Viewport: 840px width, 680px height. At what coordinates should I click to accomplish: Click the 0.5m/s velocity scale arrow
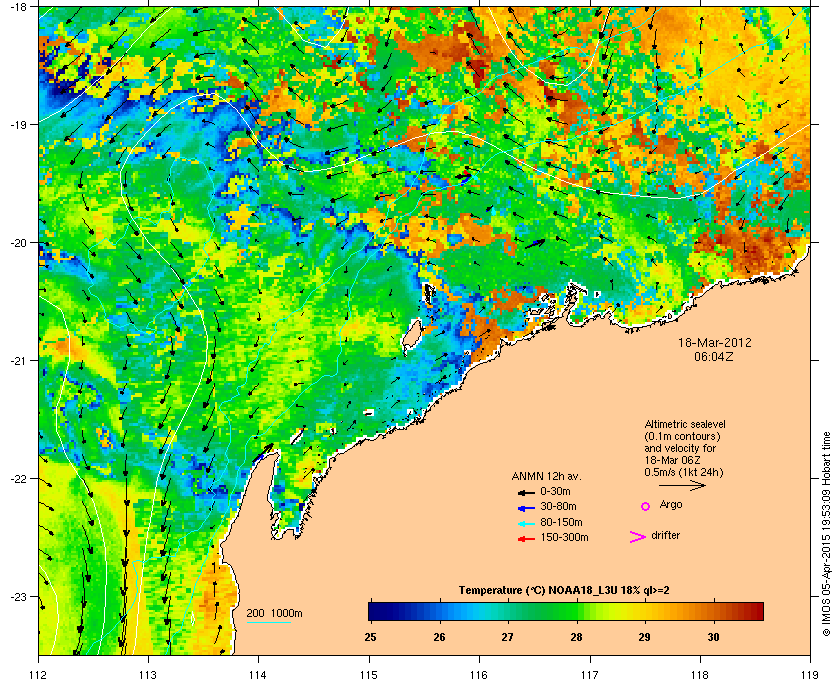click(682, 486)
